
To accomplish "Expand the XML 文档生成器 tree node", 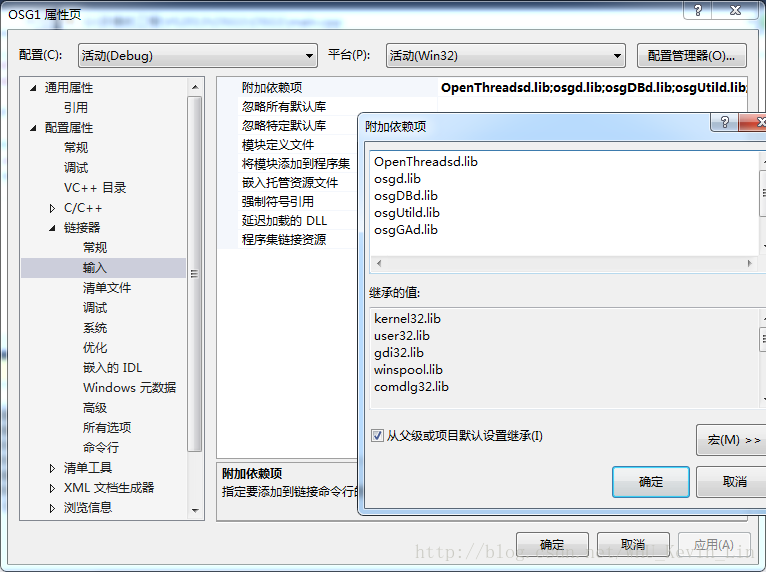I will [x=52, y=488].
